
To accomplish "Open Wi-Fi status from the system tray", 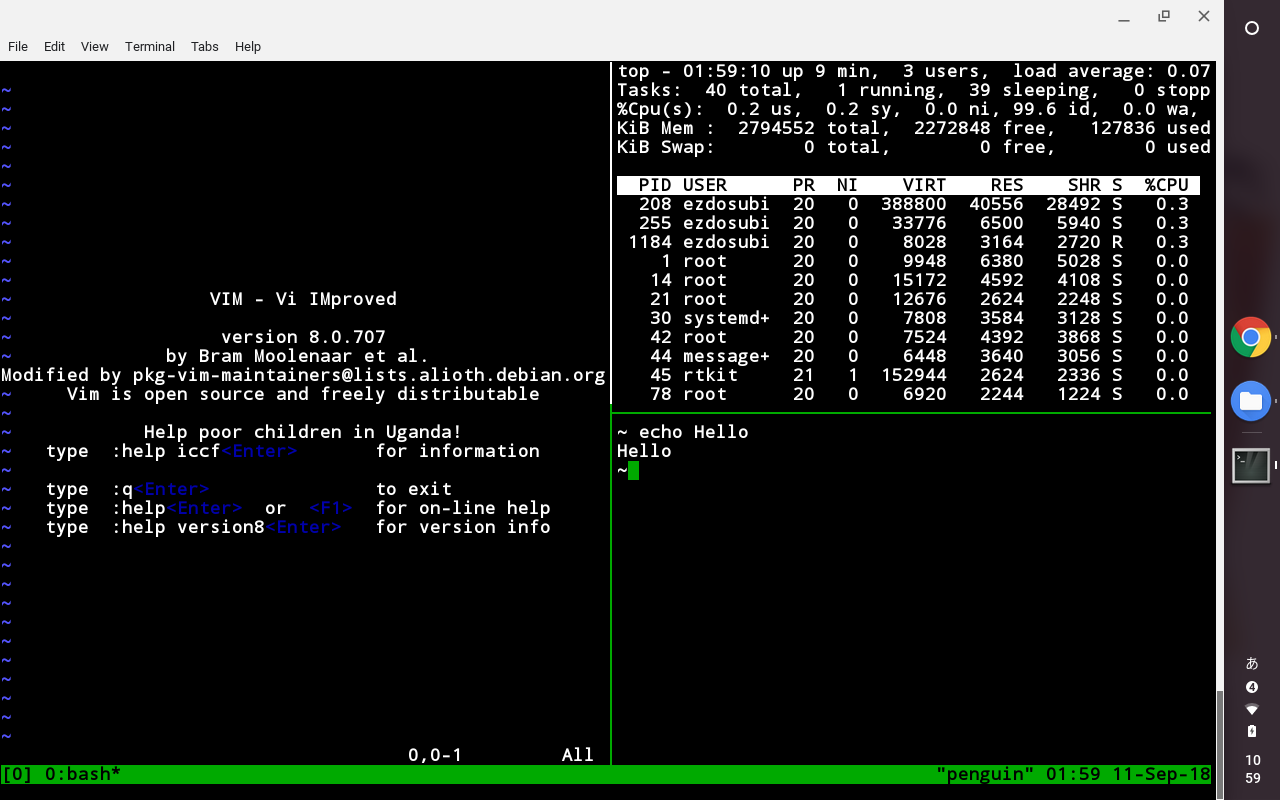I will [x=1251, y=709].
